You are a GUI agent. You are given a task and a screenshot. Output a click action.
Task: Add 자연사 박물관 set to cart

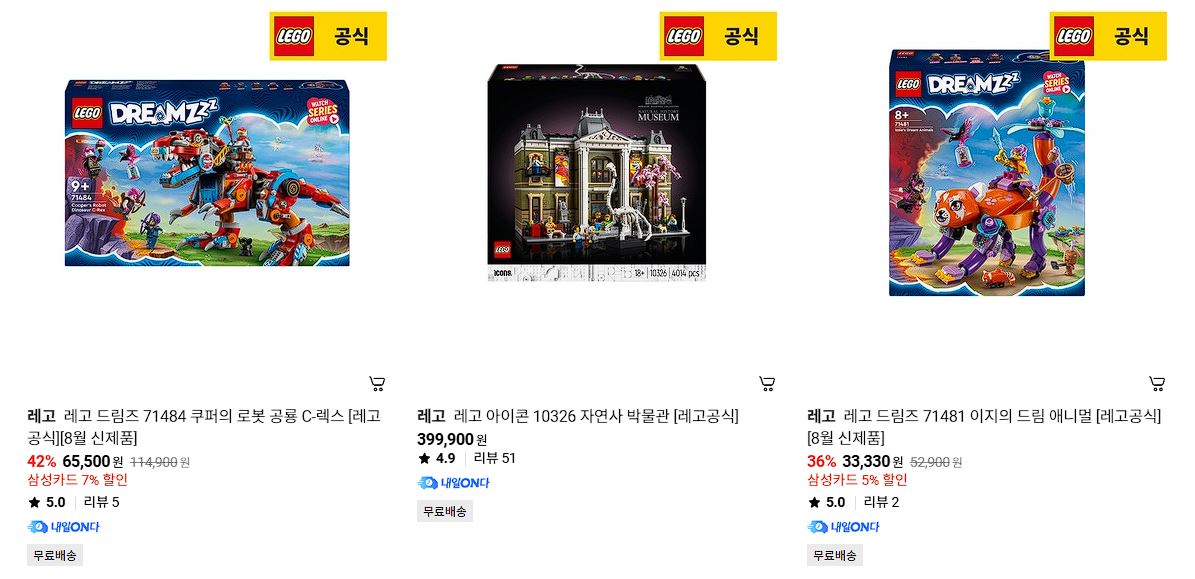[x=767, y=383]
